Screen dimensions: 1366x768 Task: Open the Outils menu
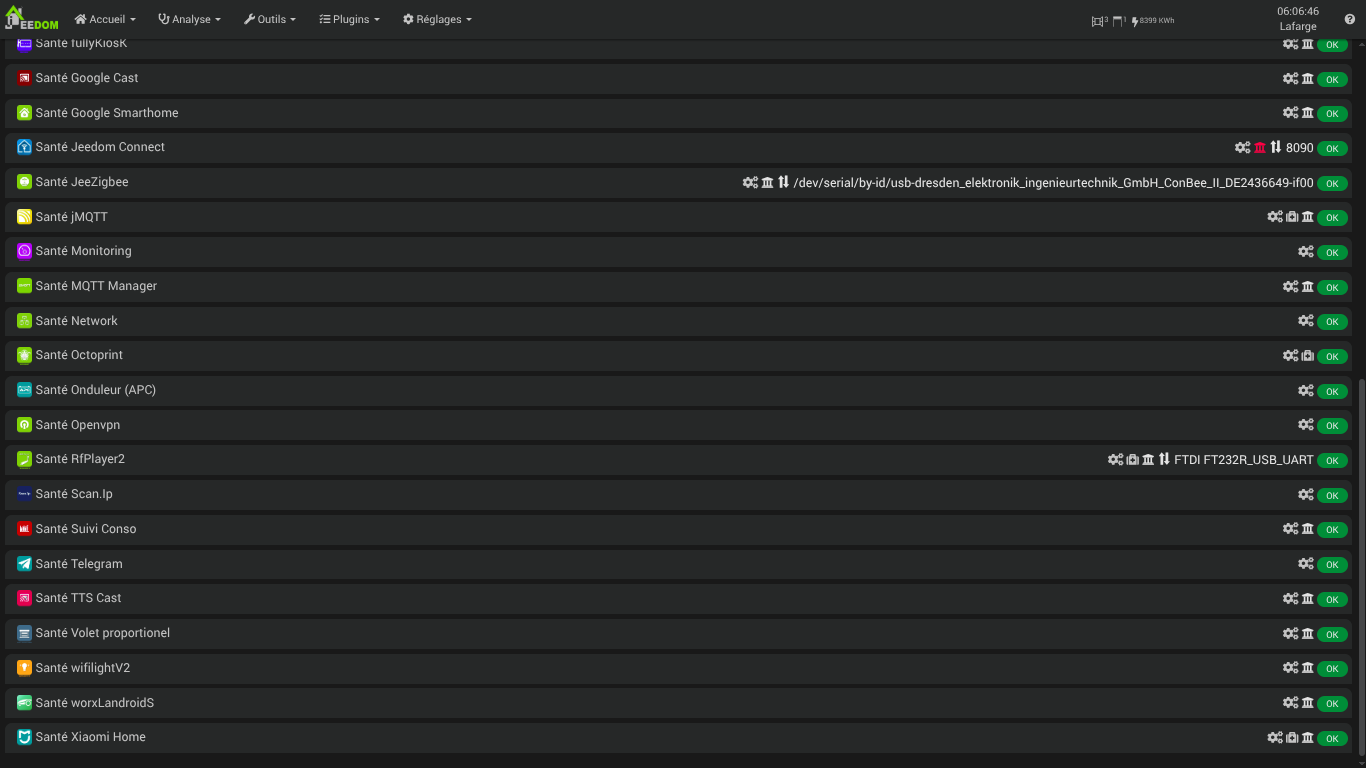pyautogui.click(x=270, y=19)
